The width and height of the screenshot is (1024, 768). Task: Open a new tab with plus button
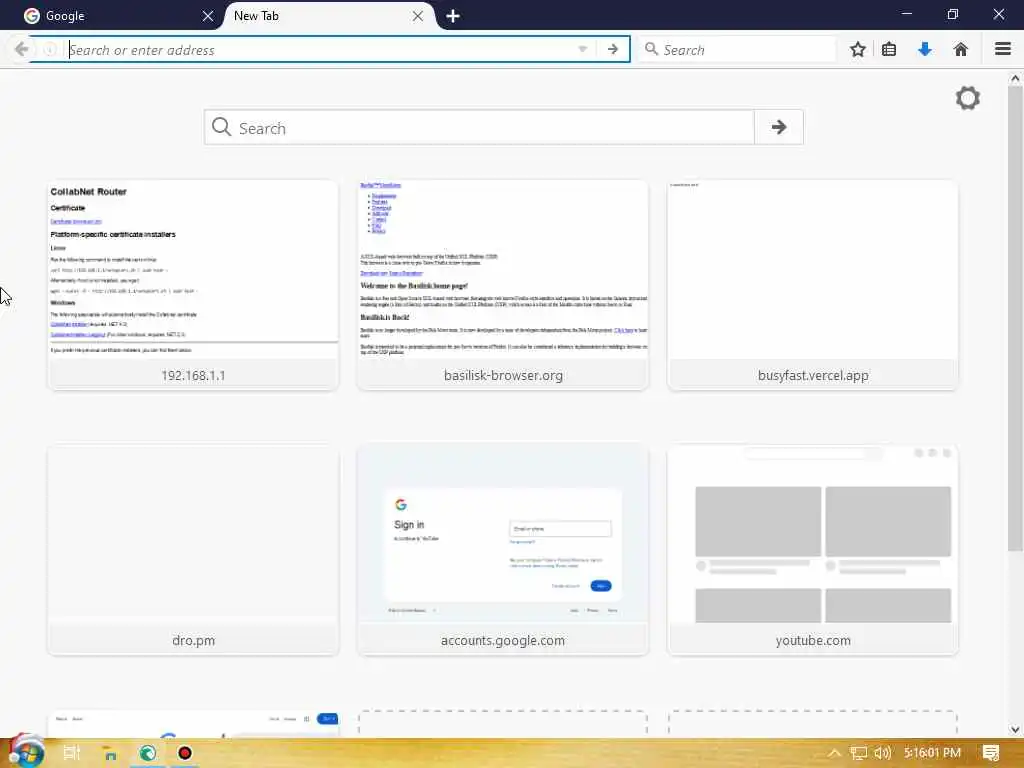click(x=453, y=16)
